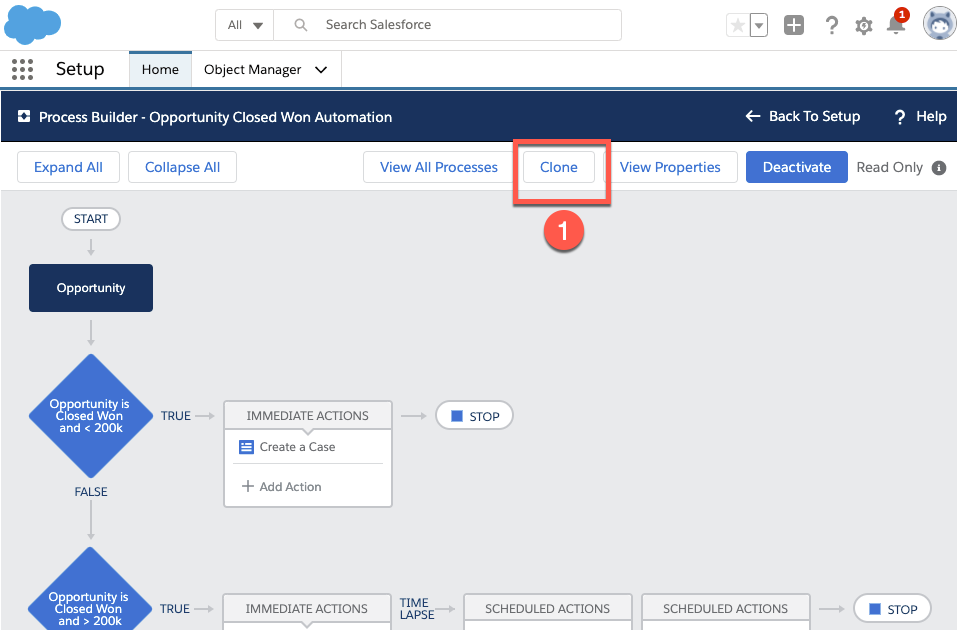Clone the process
The height and width of the screenshot is (630, 957).
[558, 167]
